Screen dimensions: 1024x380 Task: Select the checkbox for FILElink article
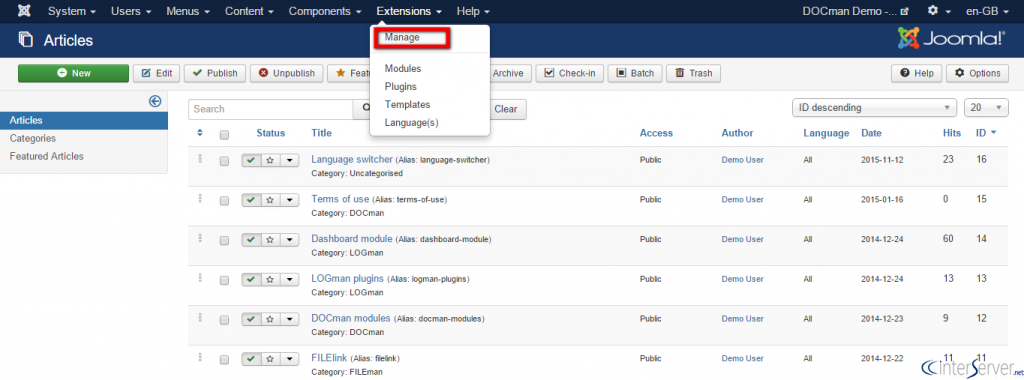click(225, 360)
